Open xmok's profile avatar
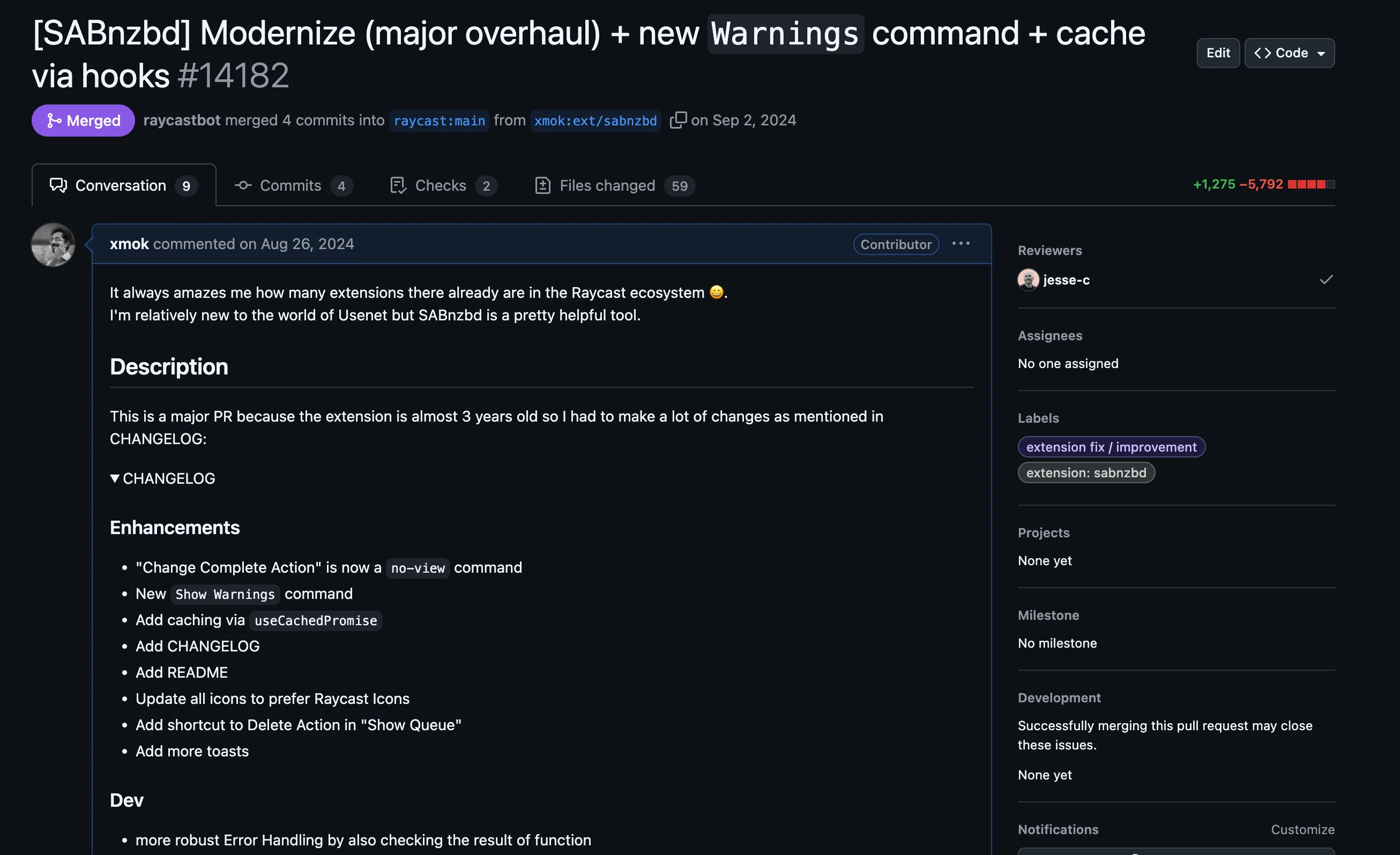Viewport: 1400px width, 855px height. click(x=53, y=245)
